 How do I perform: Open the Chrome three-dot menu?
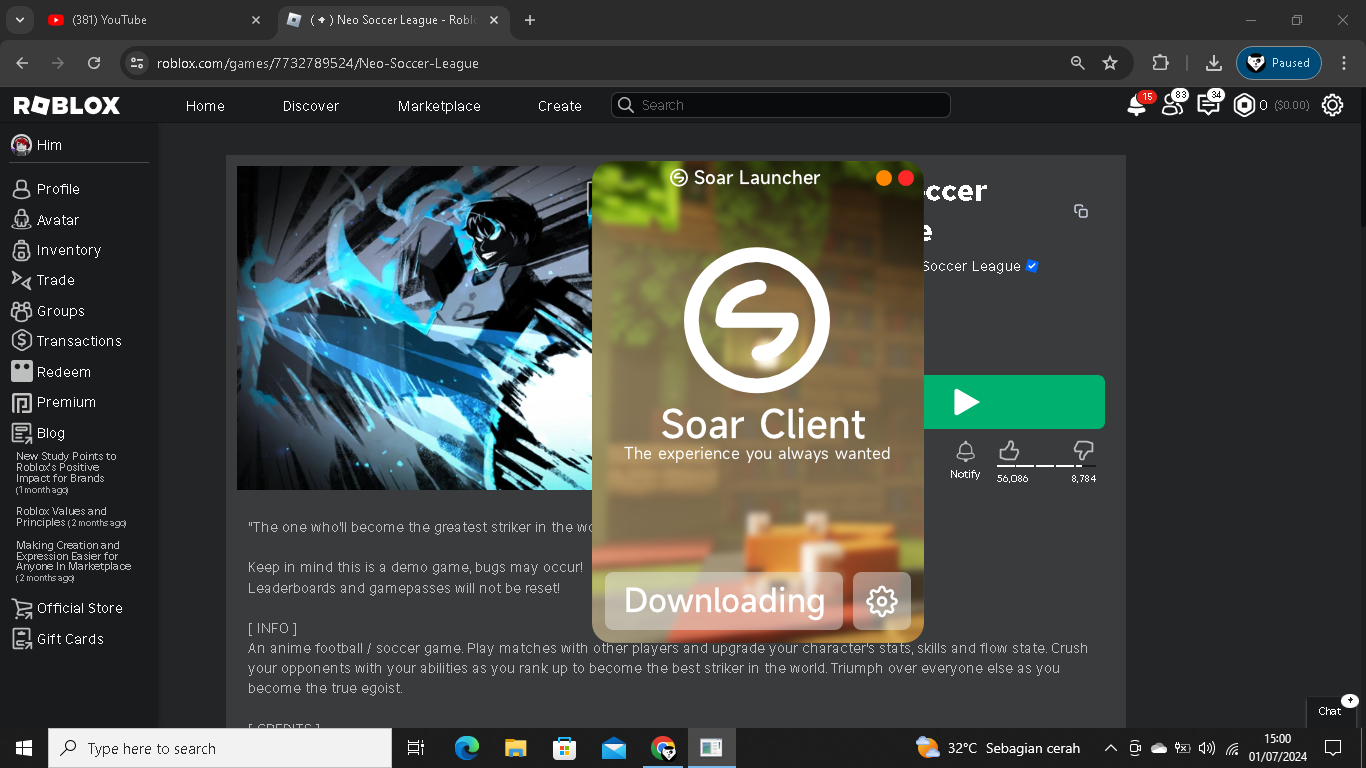coord(1344,63)
